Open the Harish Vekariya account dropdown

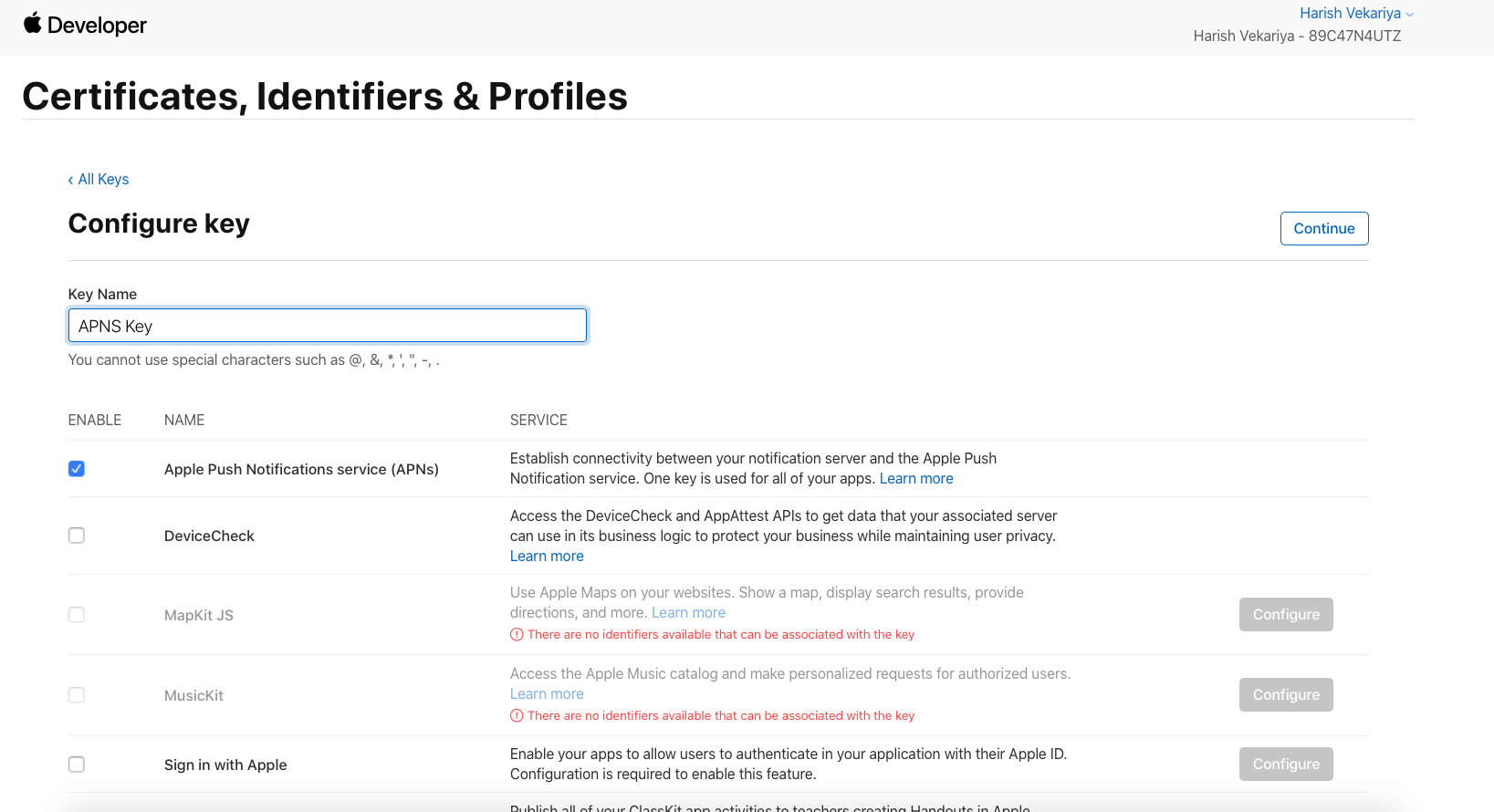(1356, 14)
